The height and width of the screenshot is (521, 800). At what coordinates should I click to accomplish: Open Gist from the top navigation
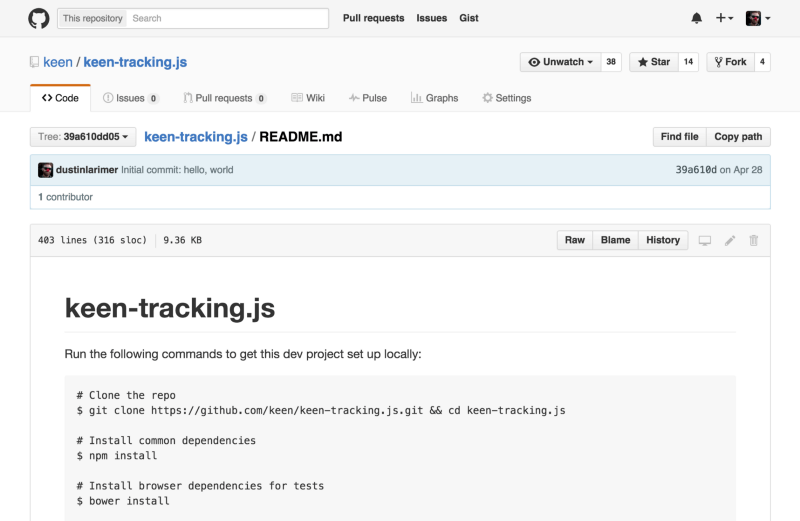point(469,18)
